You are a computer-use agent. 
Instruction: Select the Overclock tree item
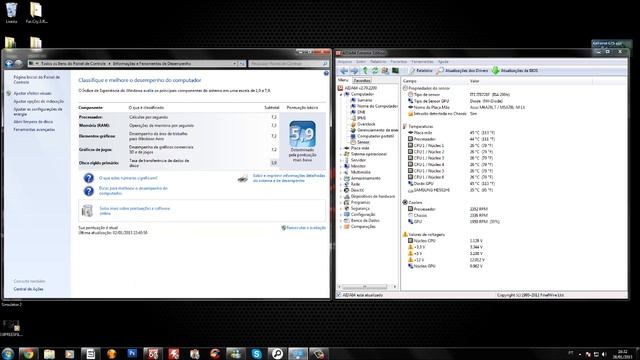point(366,124)
